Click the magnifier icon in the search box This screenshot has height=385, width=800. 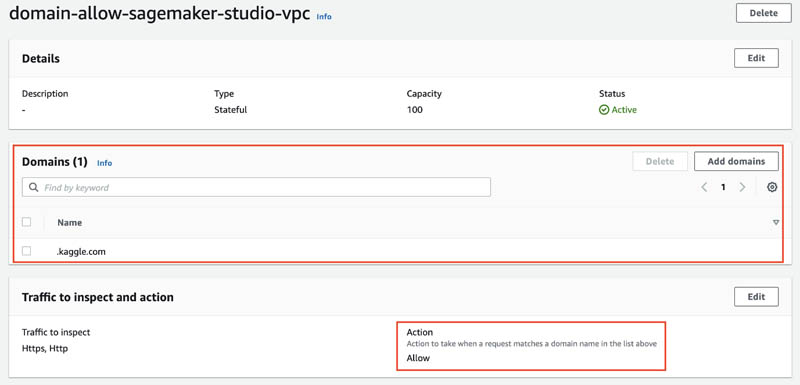click(x=34, y=187)
